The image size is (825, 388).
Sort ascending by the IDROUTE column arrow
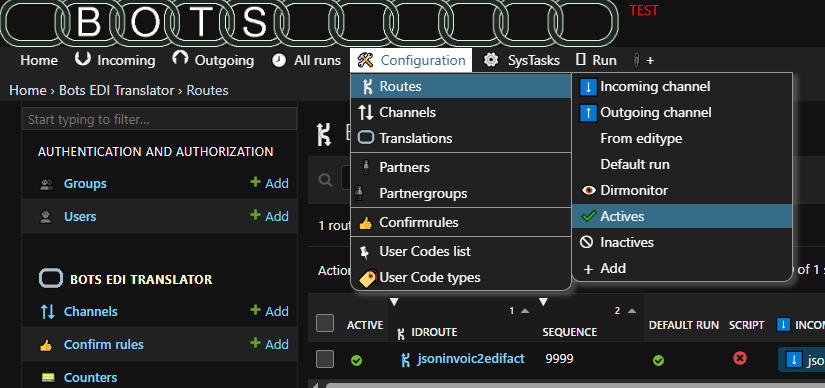[x=525, y=311]
